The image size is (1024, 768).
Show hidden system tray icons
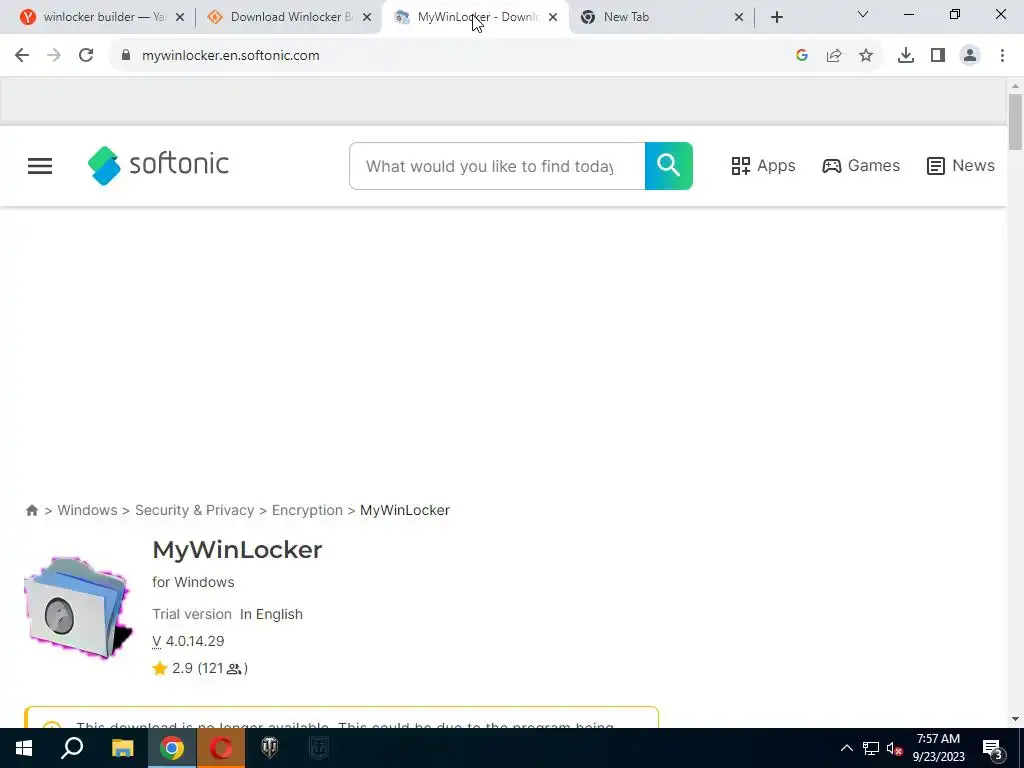click(846, 748)
